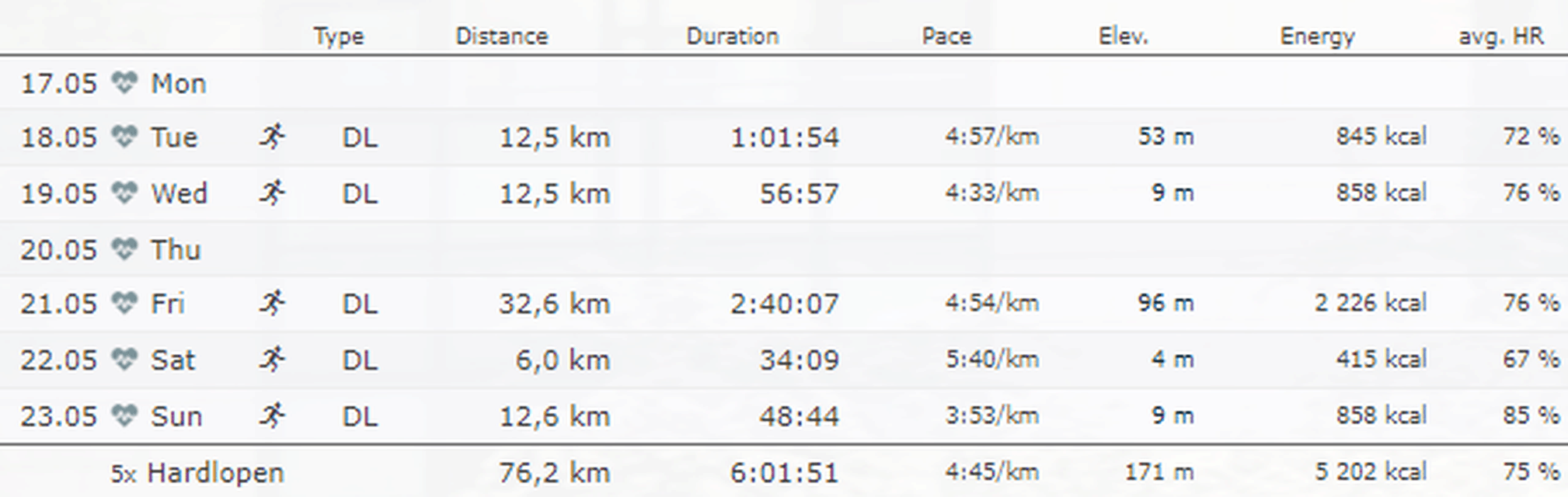The width and height of the screenshot is (1568, 497).
Task: Click the heart icon on 18.05 Tue
Action: click(x=124, y=137)
